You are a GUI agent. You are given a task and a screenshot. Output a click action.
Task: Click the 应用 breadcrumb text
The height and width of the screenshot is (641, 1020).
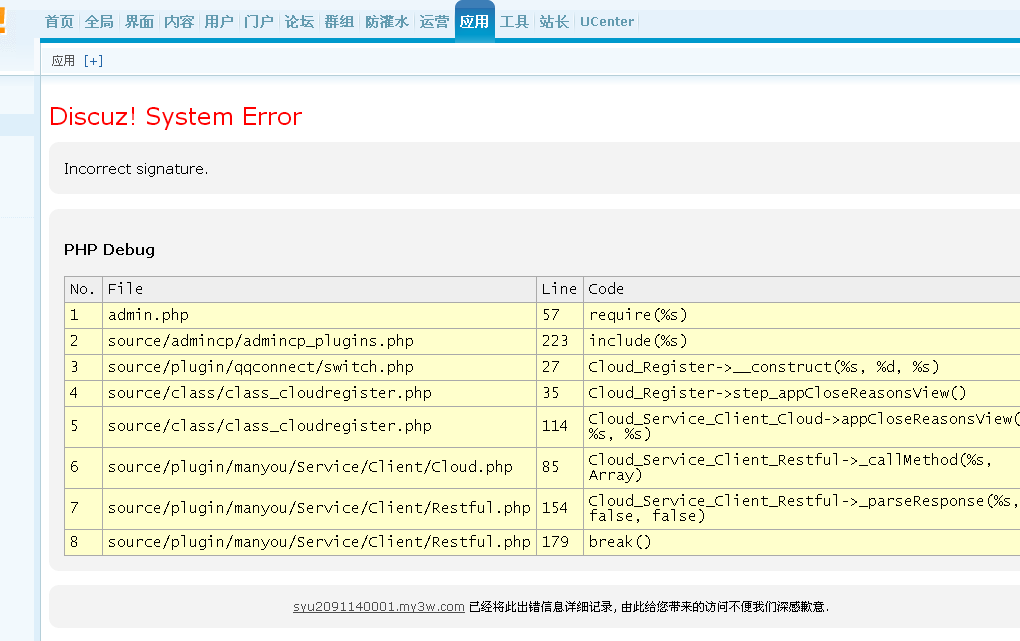(63, 61)
